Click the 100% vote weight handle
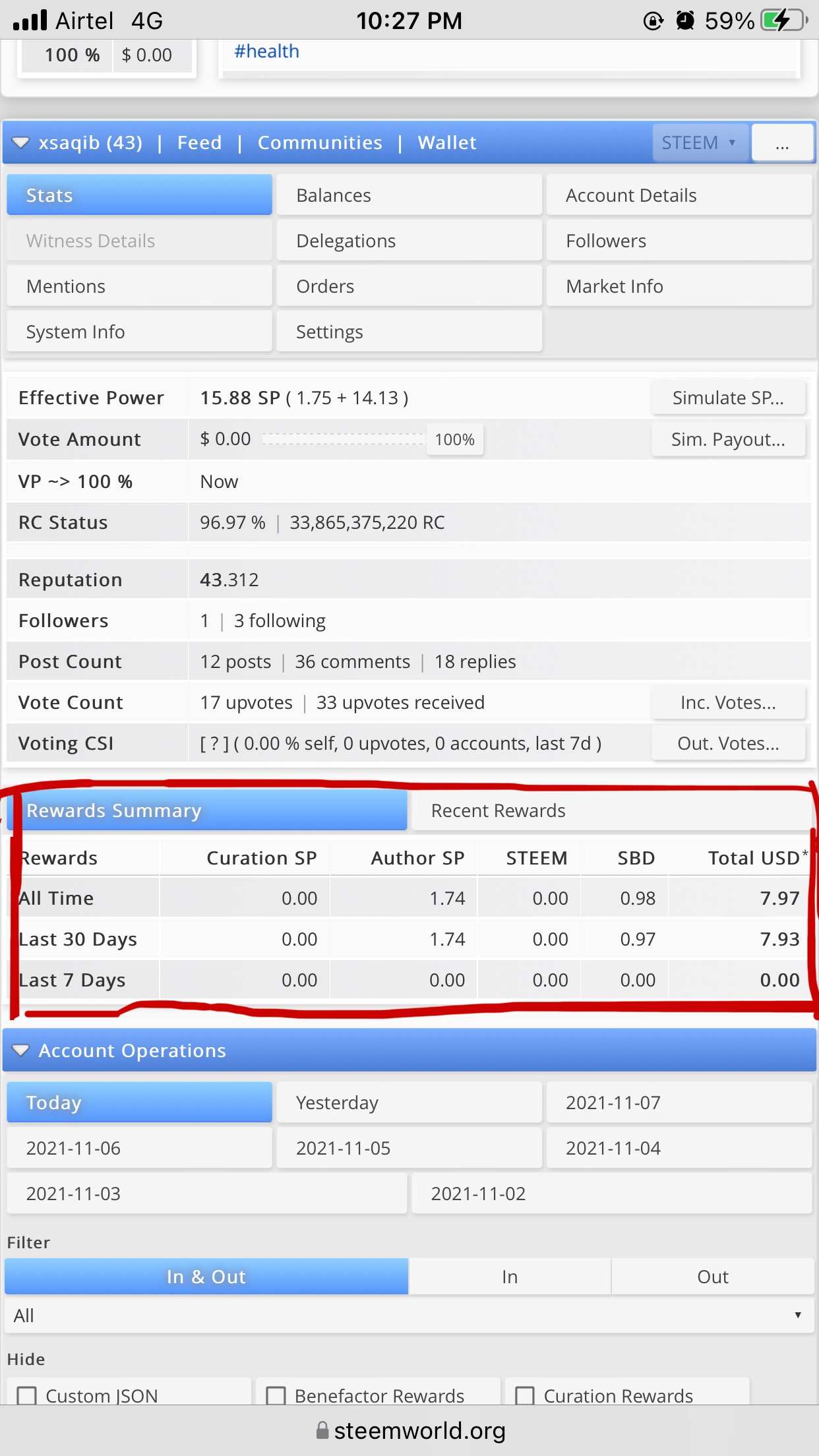Image resolution: width=819 pixels, height=1456 pixels. 455,439
